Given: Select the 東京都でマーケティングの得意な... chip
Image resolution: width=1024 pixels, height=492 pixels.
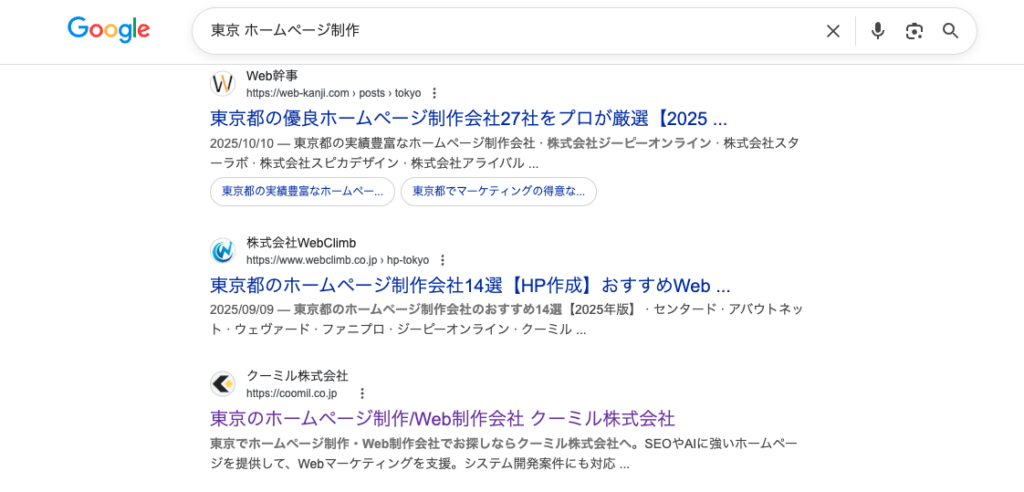Looking at the screenshot, I should click(x=498, y=191).
